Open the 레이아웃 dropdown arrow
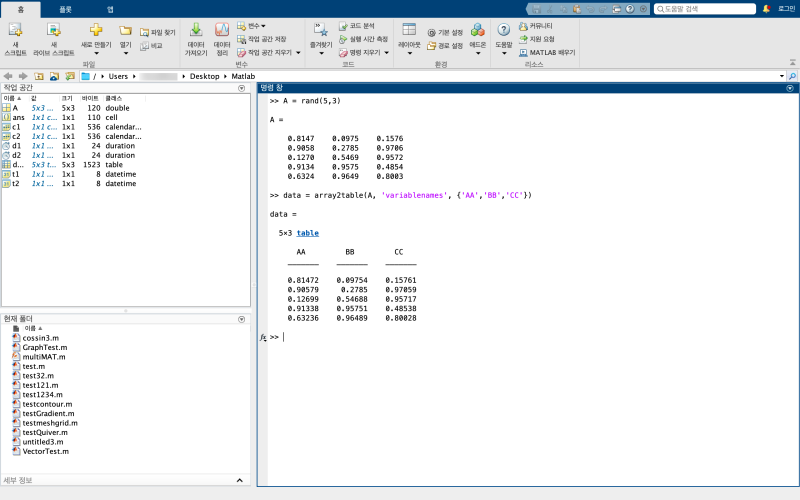 point(409,53)
